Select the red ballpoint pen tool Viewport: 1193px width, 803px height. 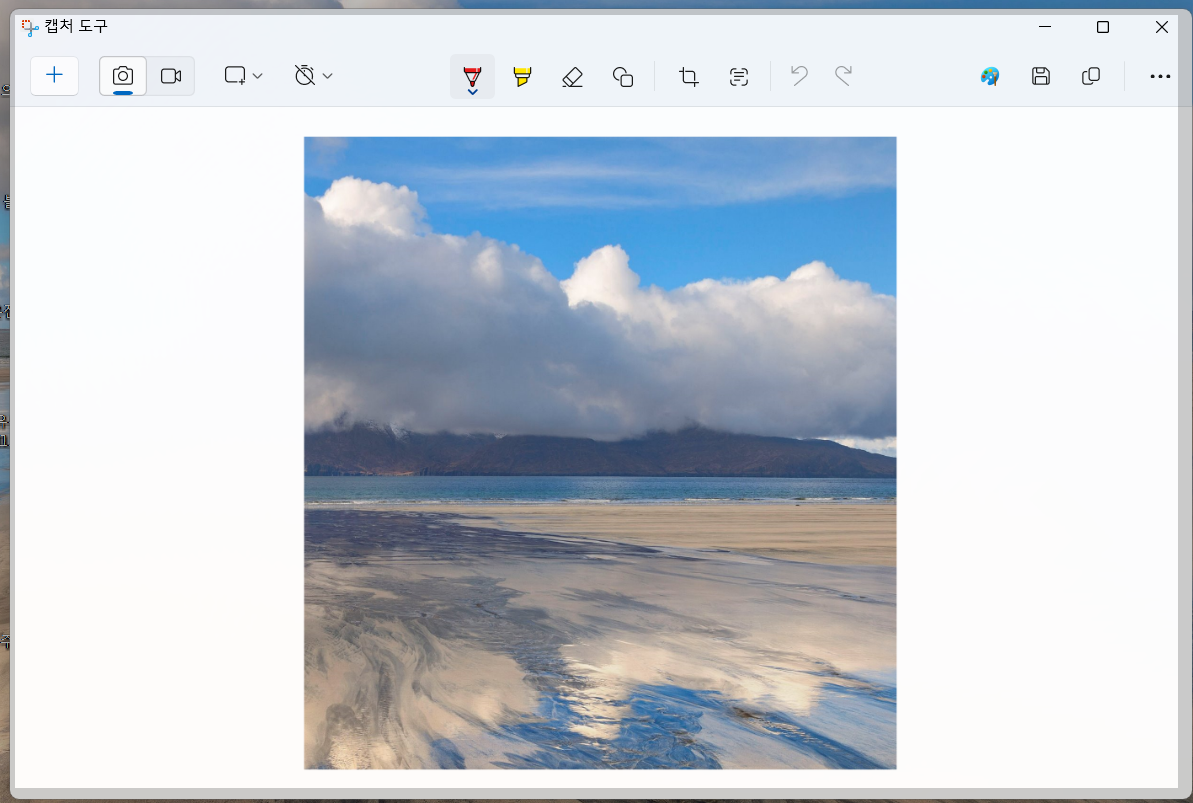tap(472, 76)
